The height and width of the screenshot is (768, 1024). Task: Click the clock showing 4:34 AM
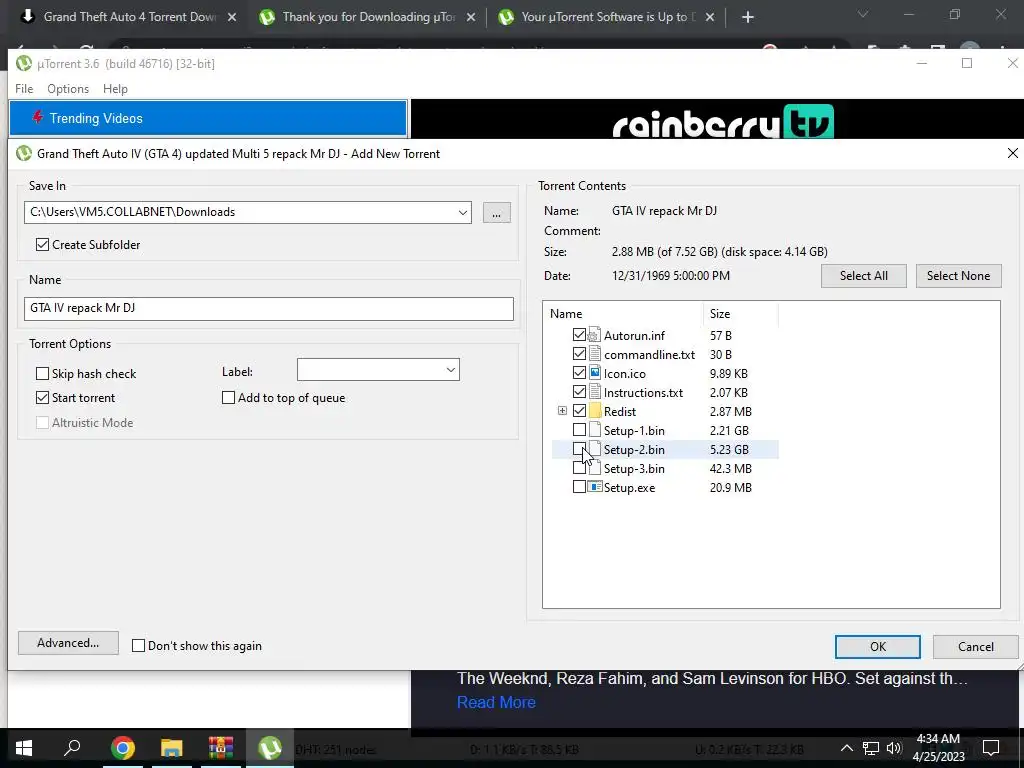(938, 739)
